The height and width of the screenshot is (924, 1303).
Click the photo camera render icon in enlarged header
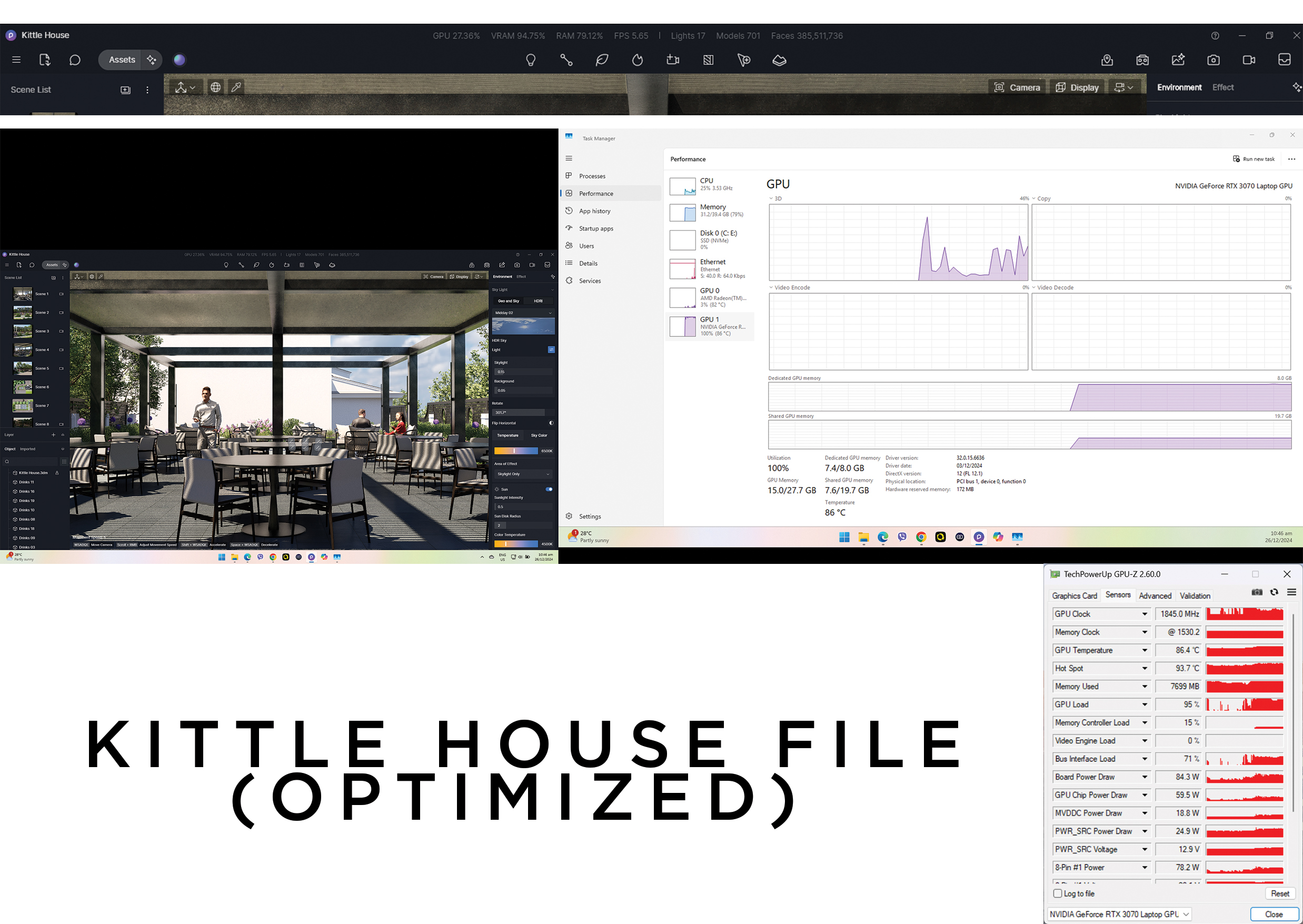pyautogui.click(x=1214, y=59)
